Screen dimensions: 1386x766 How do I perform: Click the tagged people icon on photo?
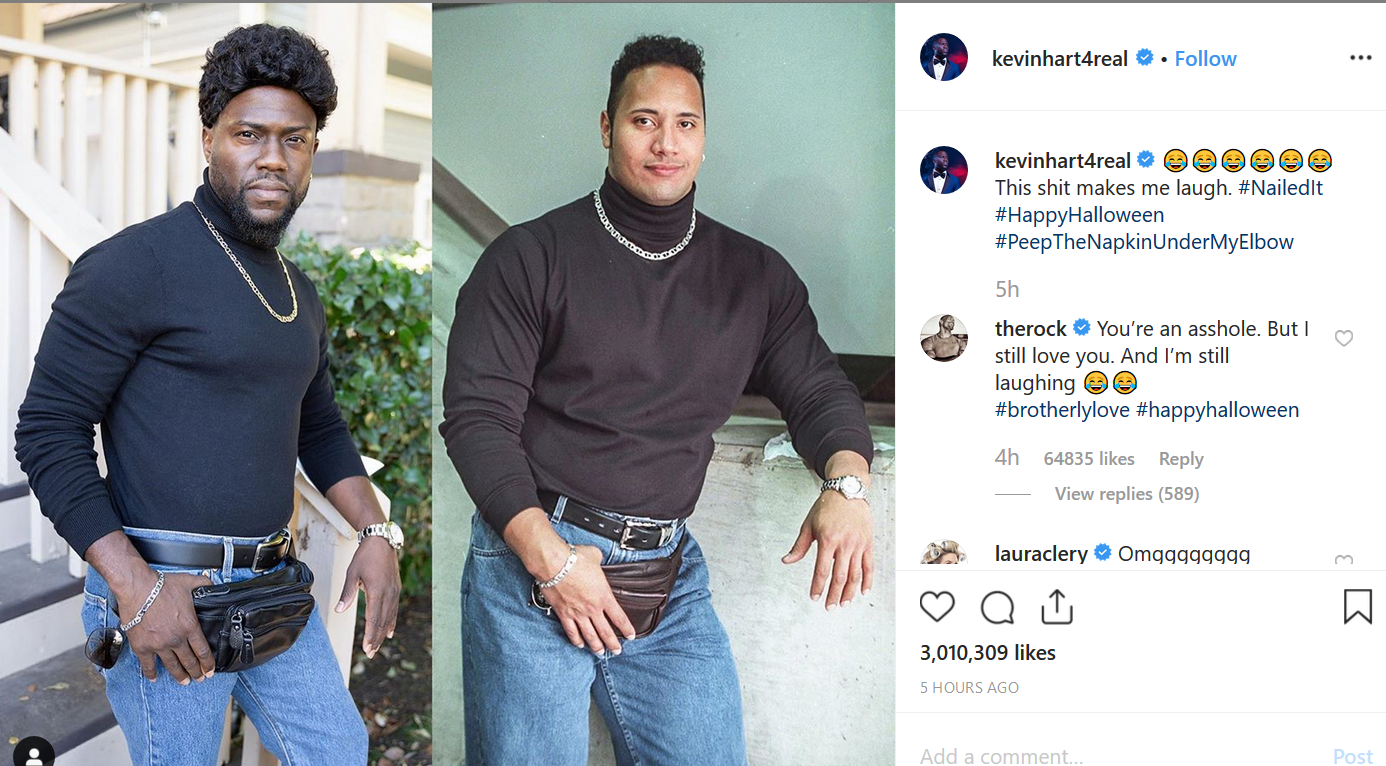point(34,752)
